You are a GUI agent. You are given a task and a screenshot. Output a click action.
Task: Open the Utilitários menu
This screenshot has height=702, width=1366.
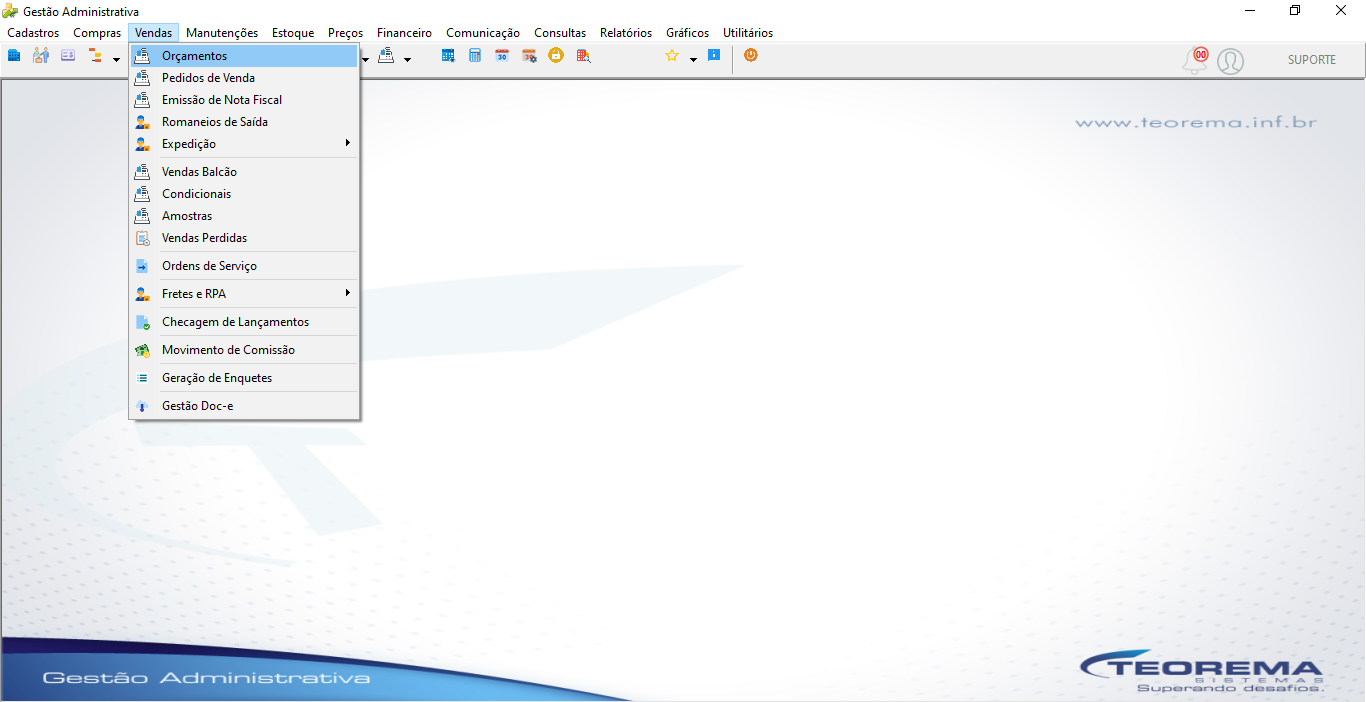click(748, 33)
